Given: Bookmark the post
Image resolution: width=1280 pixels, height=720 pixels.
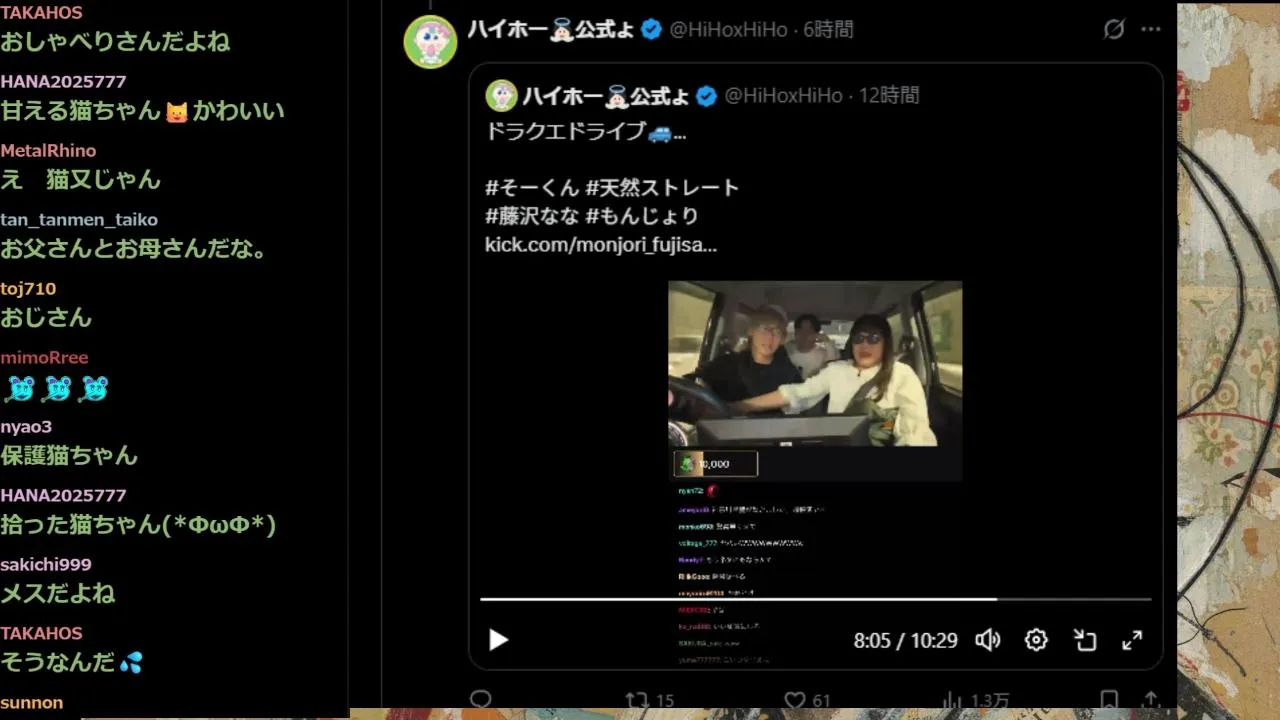Looking at the screenshot, I should [1109, 700].
